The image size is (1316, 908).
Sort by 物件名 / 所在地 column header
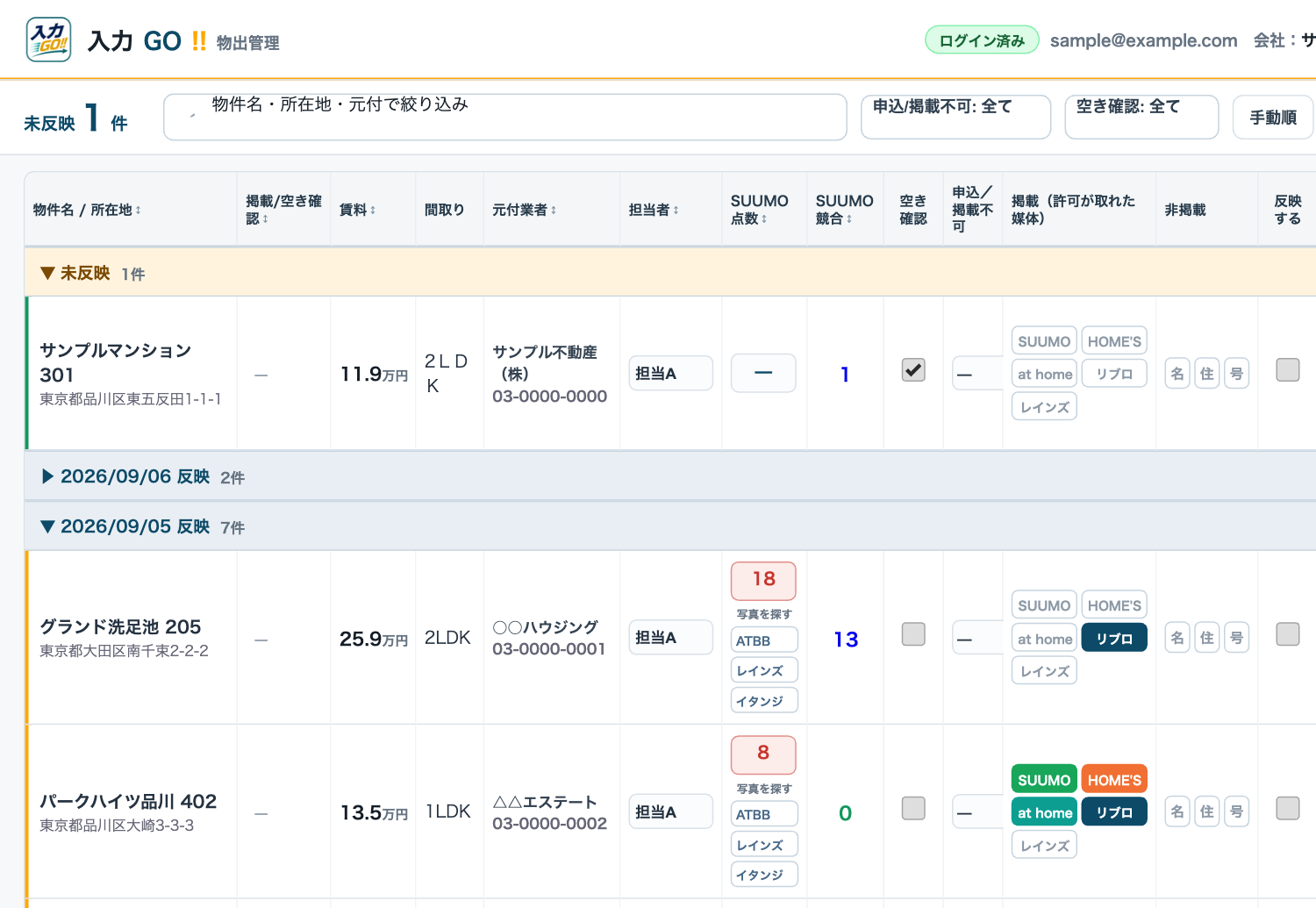pyautogui.click(x=87, y=210)
